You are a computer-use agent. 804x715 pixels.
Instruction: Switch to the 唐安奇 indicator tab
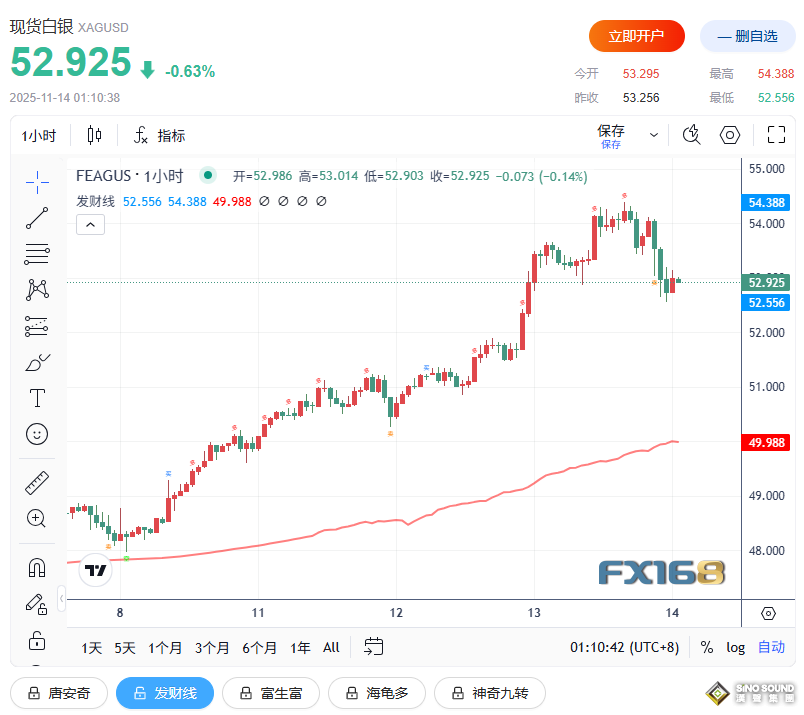[58, 692]
